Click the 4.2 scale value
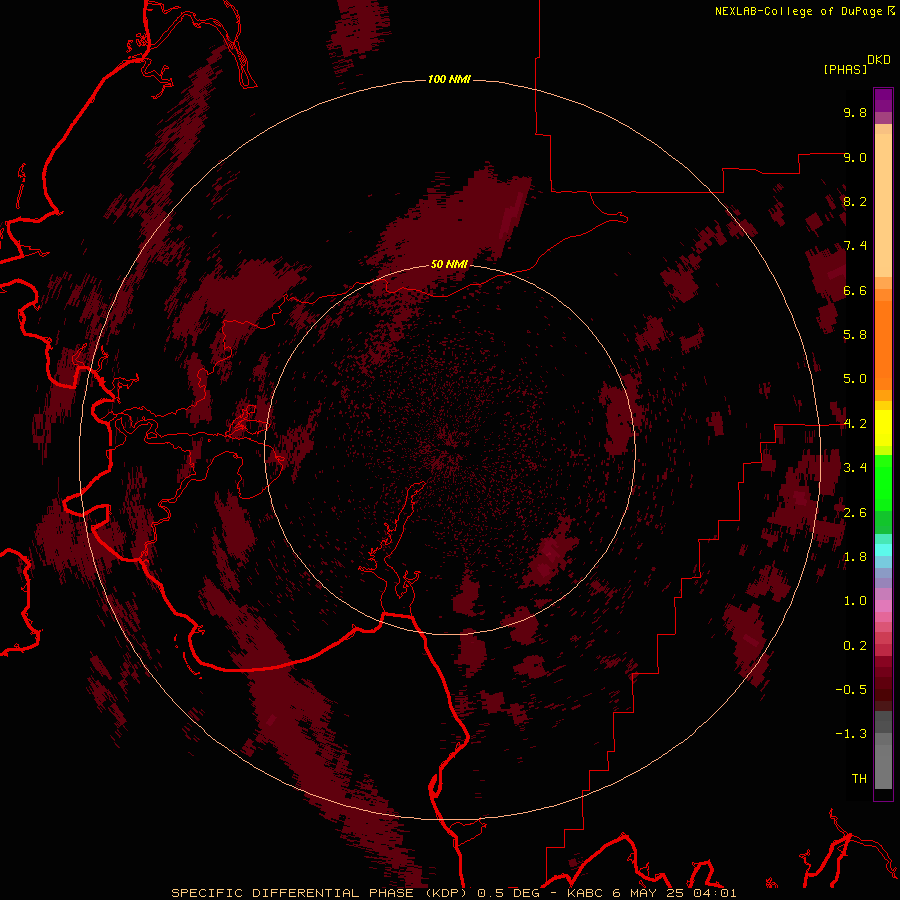 [x=855, y=424]
